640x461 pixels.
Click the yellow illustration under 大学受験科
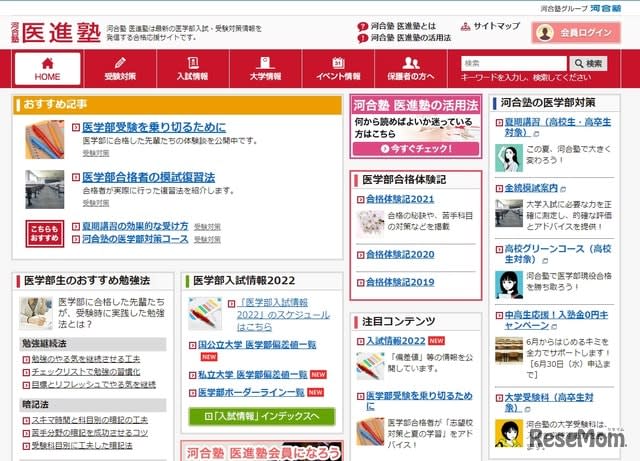click(x=509, y=433)
